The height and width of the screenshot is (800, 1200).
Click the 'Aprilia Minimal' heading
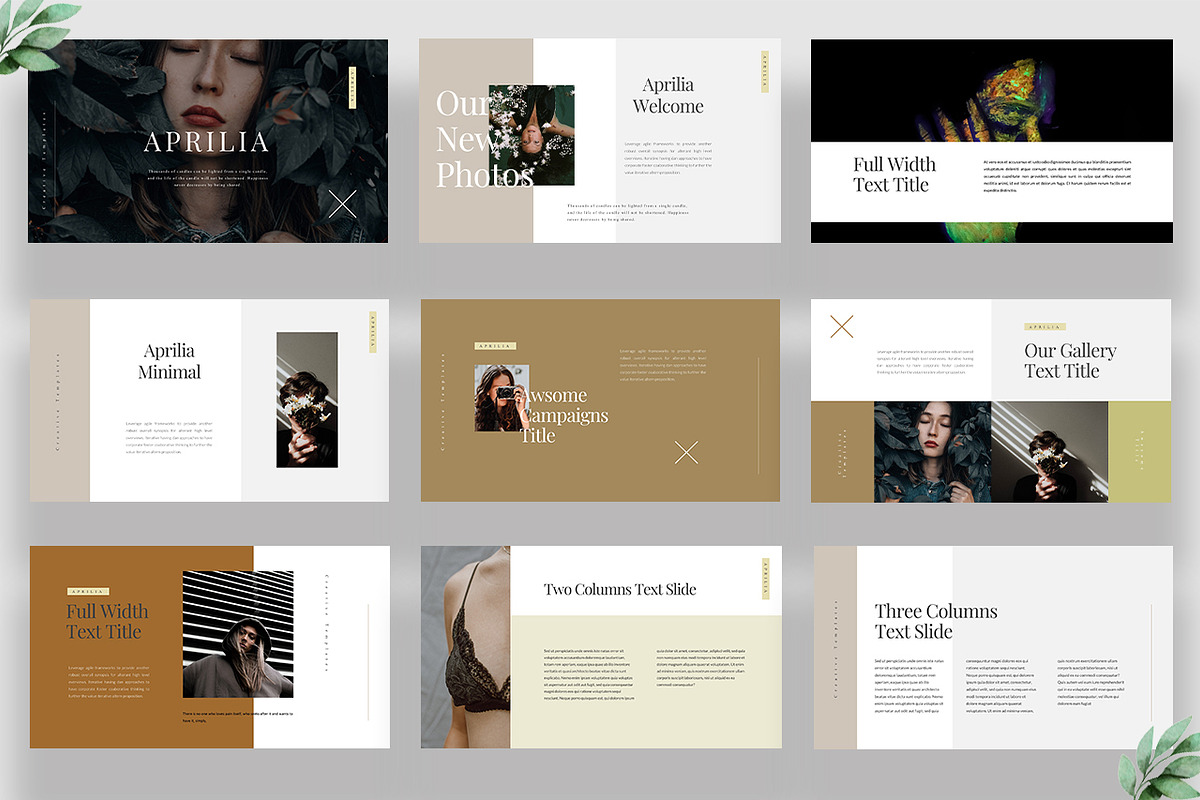pyautogui.click(x=170, y=361)
